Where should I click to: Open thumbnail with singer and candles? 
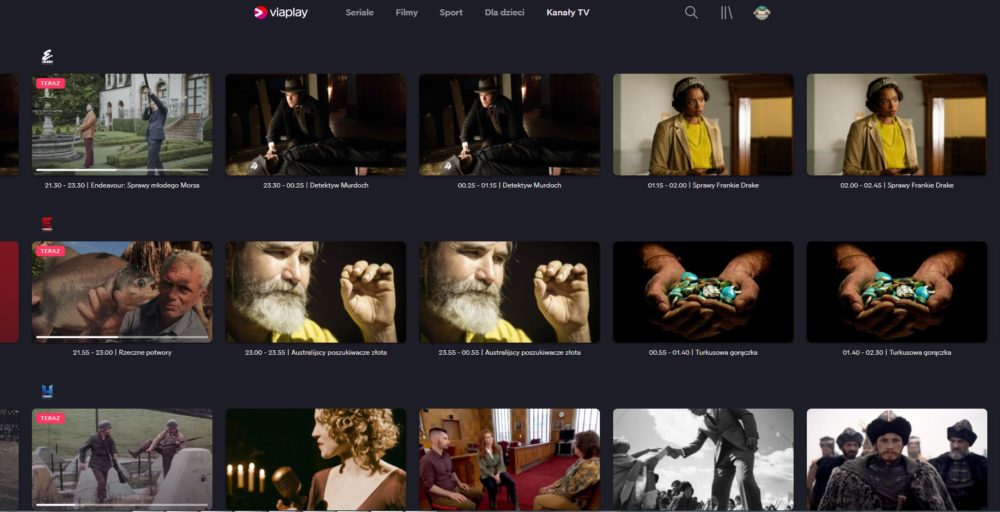click(x=316, y=458)
